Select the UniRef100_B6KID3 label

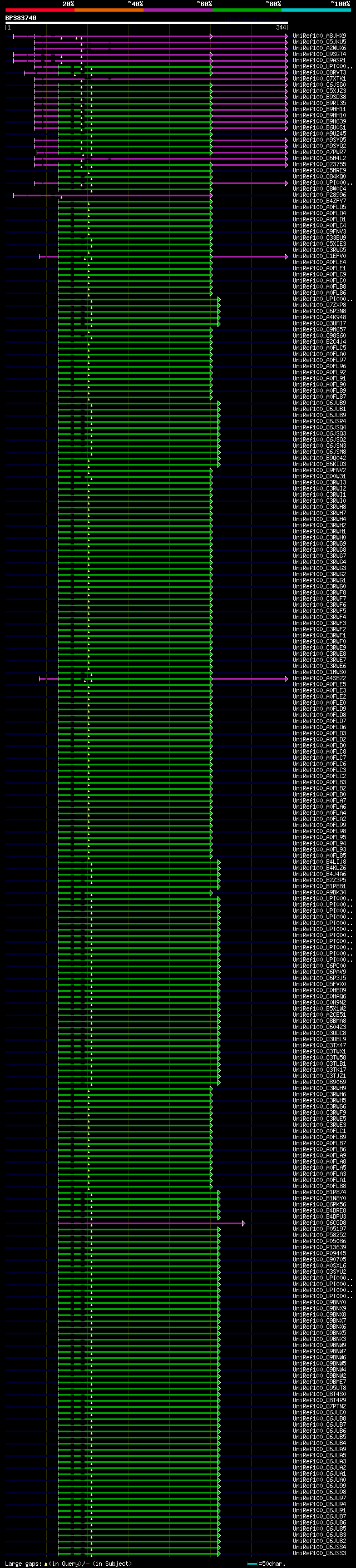[319, 464]
